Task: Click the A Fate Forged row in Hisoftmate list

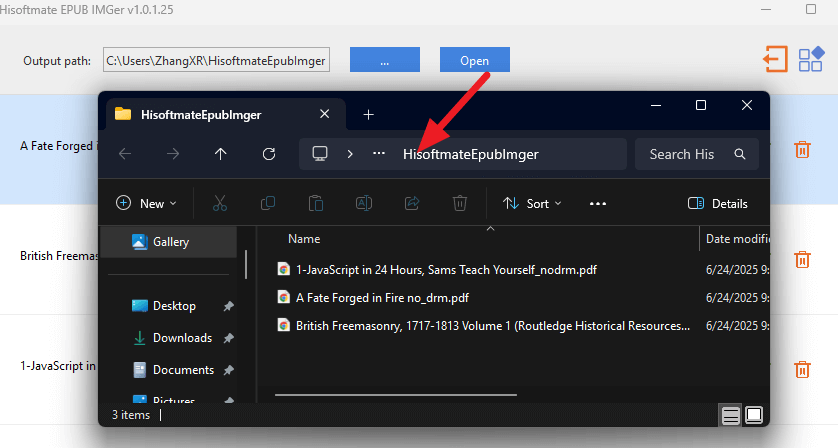Action: click(x=49, y=150)
